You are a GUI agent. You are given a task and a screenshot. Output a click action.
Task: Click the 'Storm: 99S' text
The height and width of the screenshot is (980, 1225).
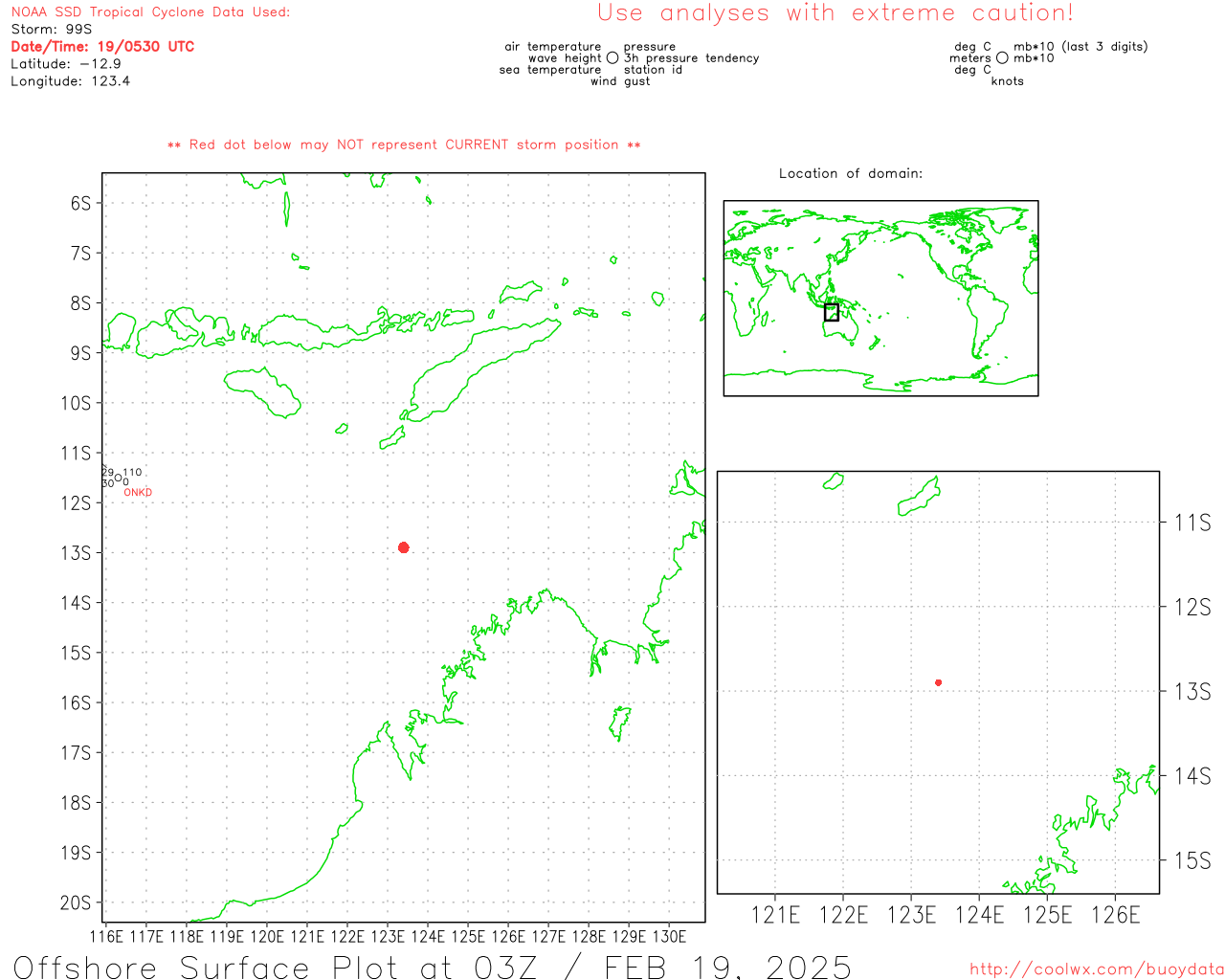click(x=52, y=30)
